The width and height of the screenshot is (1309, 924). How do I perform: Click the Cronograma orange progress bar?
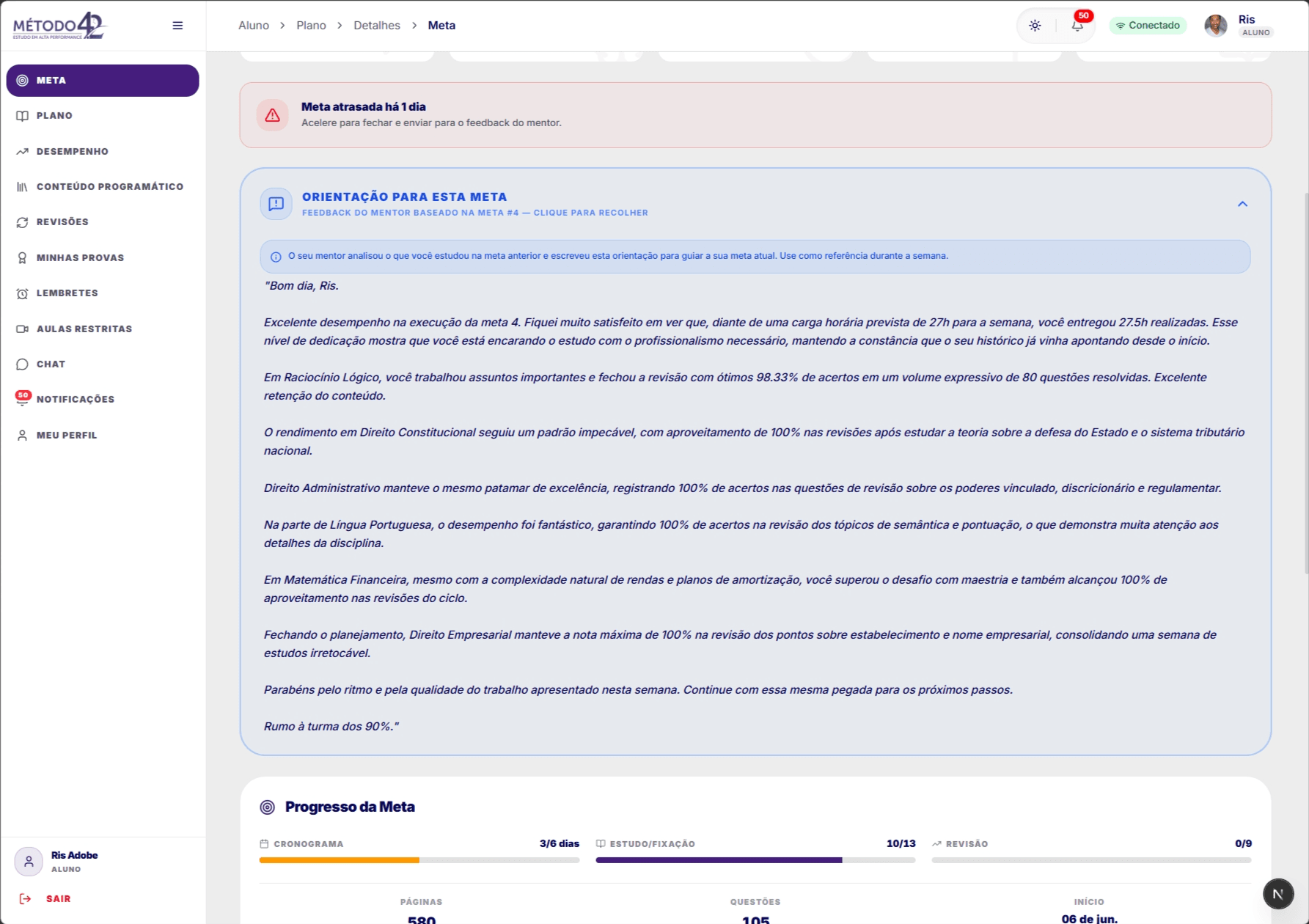(419, 860)
